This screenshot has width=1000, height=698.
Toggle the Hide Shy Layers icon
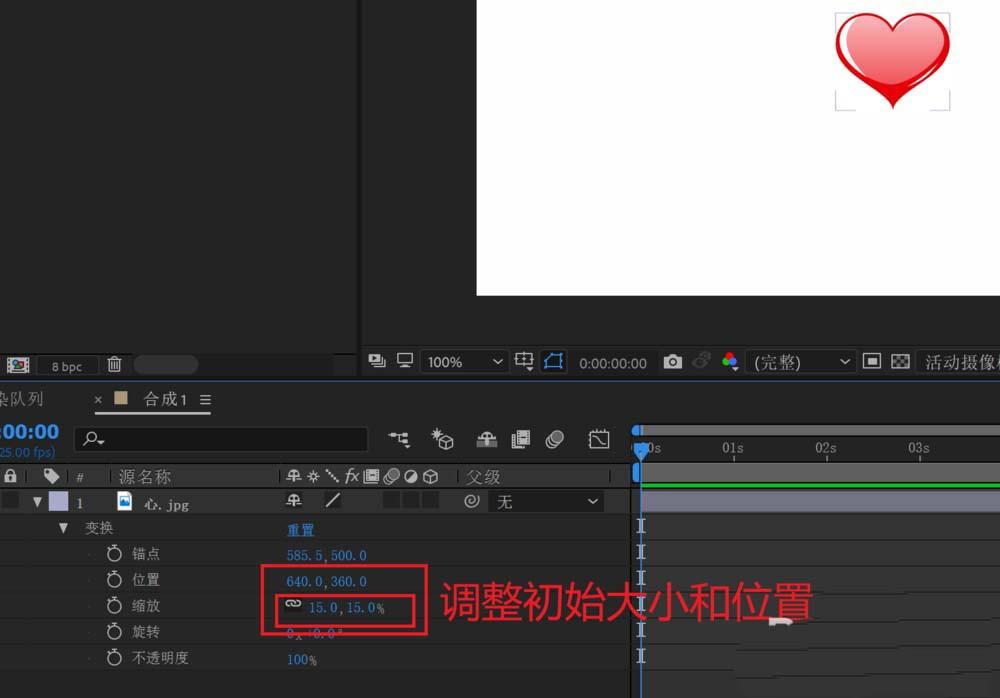487,440
